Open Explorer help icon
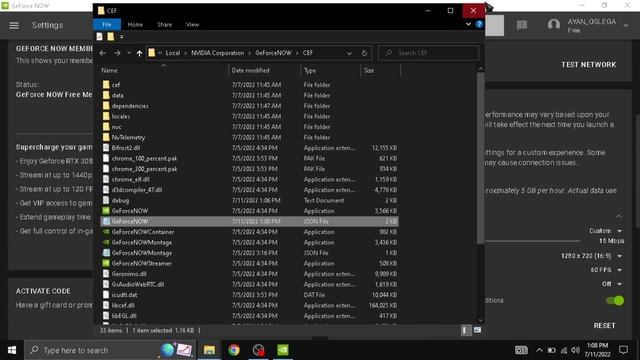The width and height of the screenshot is (640, 360). [x=479, y=24]
